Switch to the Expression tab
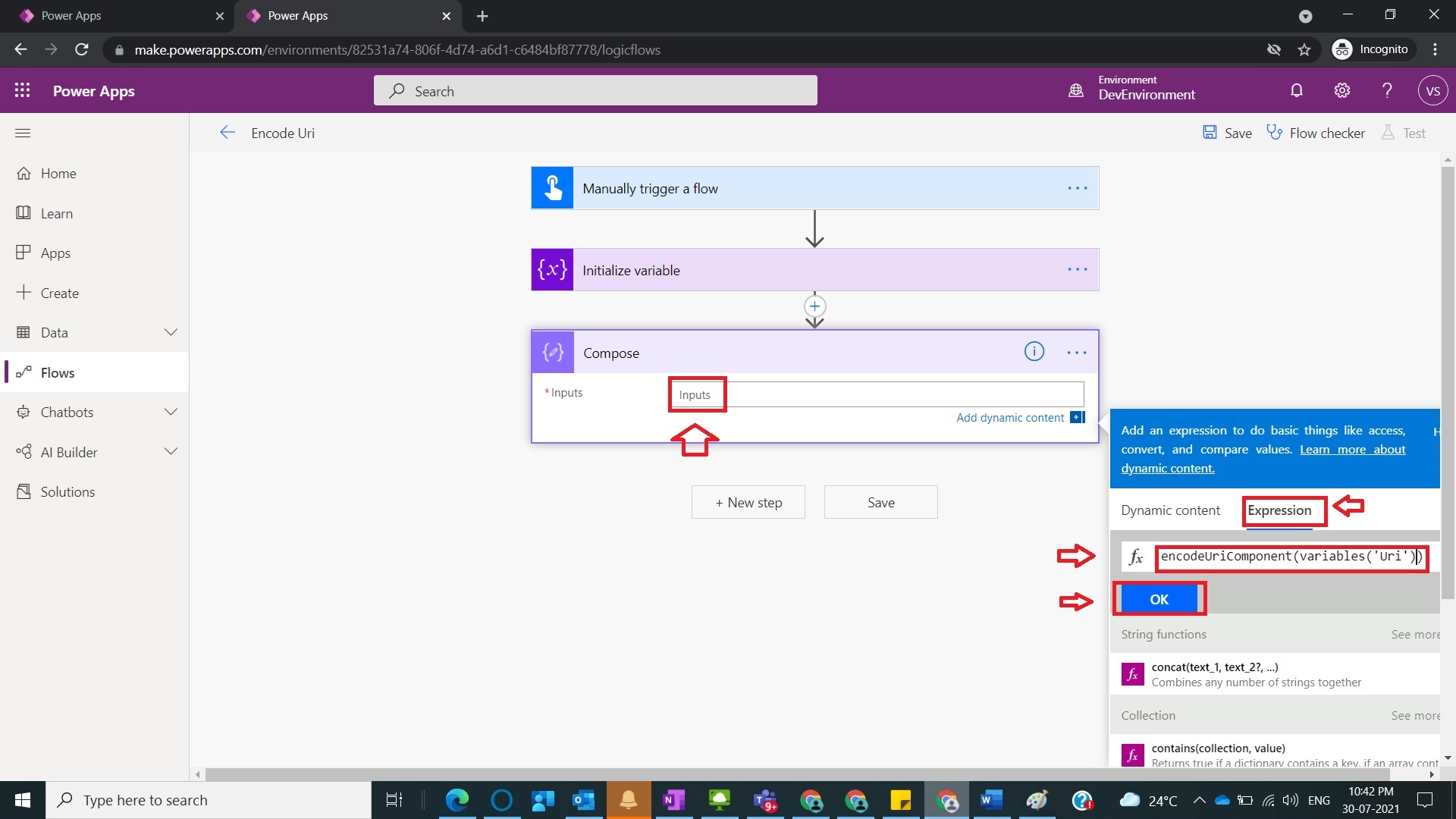The image size is (1456, 819). point(1282,510)
